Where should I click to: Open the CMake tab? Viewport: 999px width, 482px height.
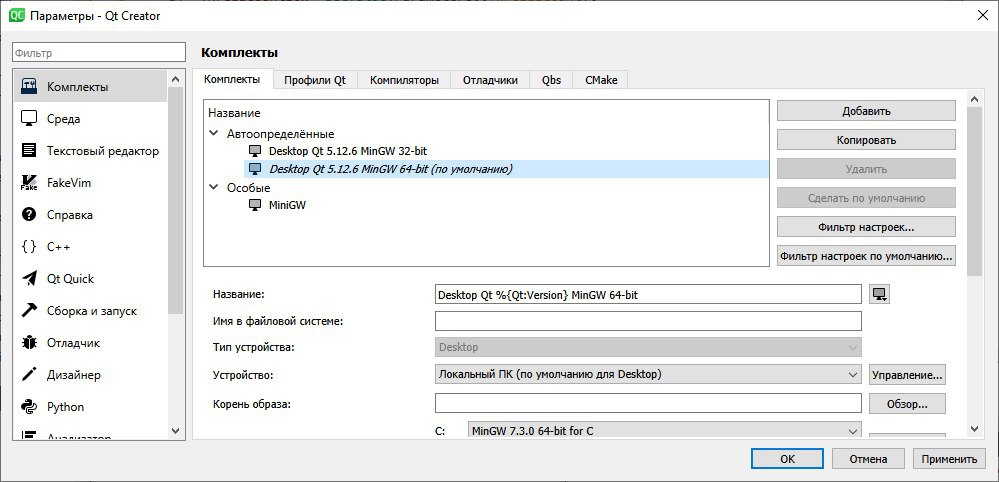point(600,80)
